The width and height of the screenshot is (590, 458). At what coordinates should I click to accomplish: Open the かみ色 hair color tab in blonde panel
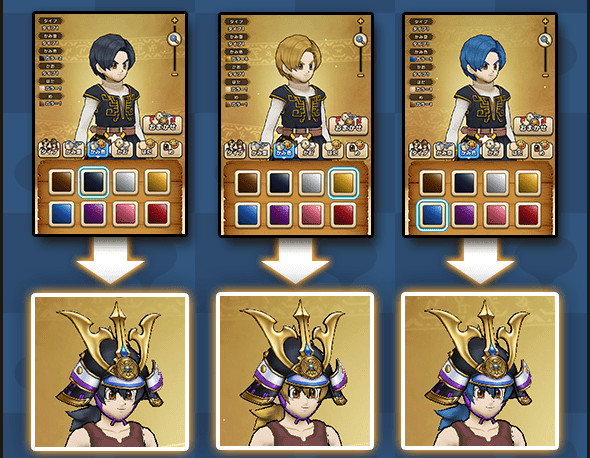pyautogui.click(x=284, y=149)
